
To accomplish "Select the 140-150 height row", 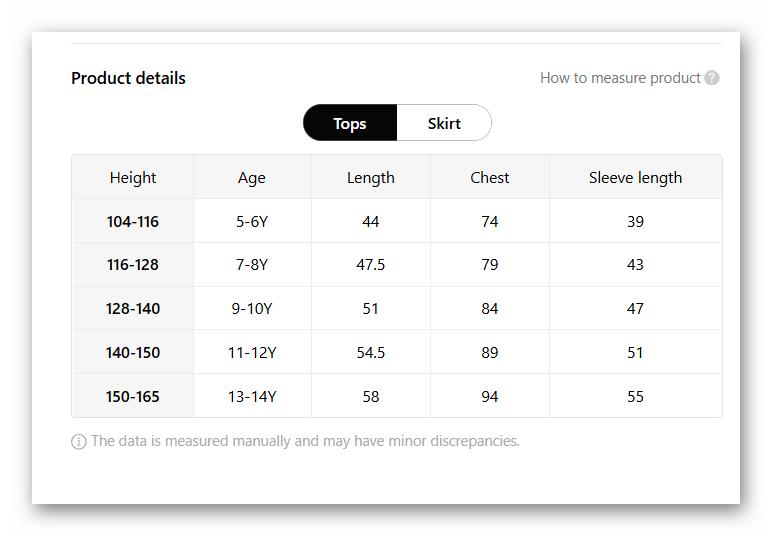I will click(x=133, y=353).
